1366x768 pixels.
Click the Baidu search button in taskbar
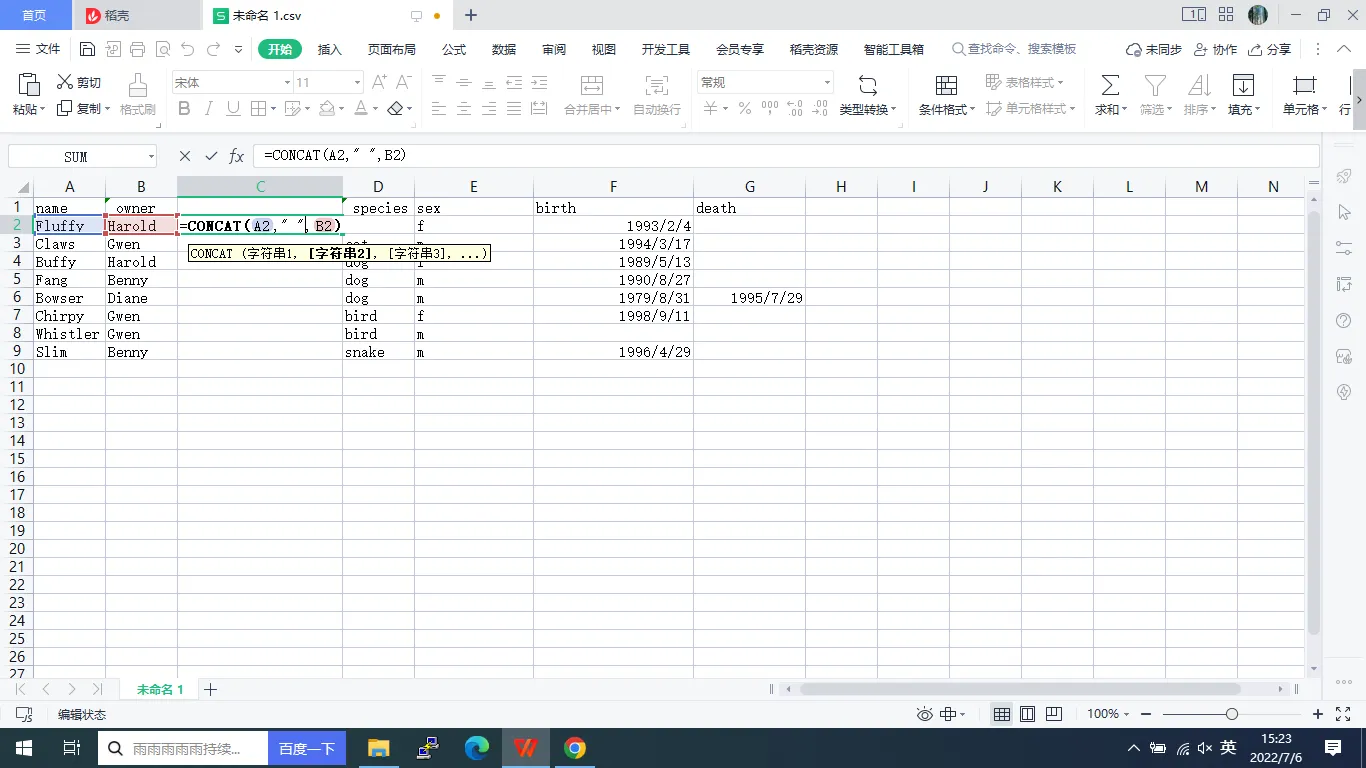(x=306, y=748)
